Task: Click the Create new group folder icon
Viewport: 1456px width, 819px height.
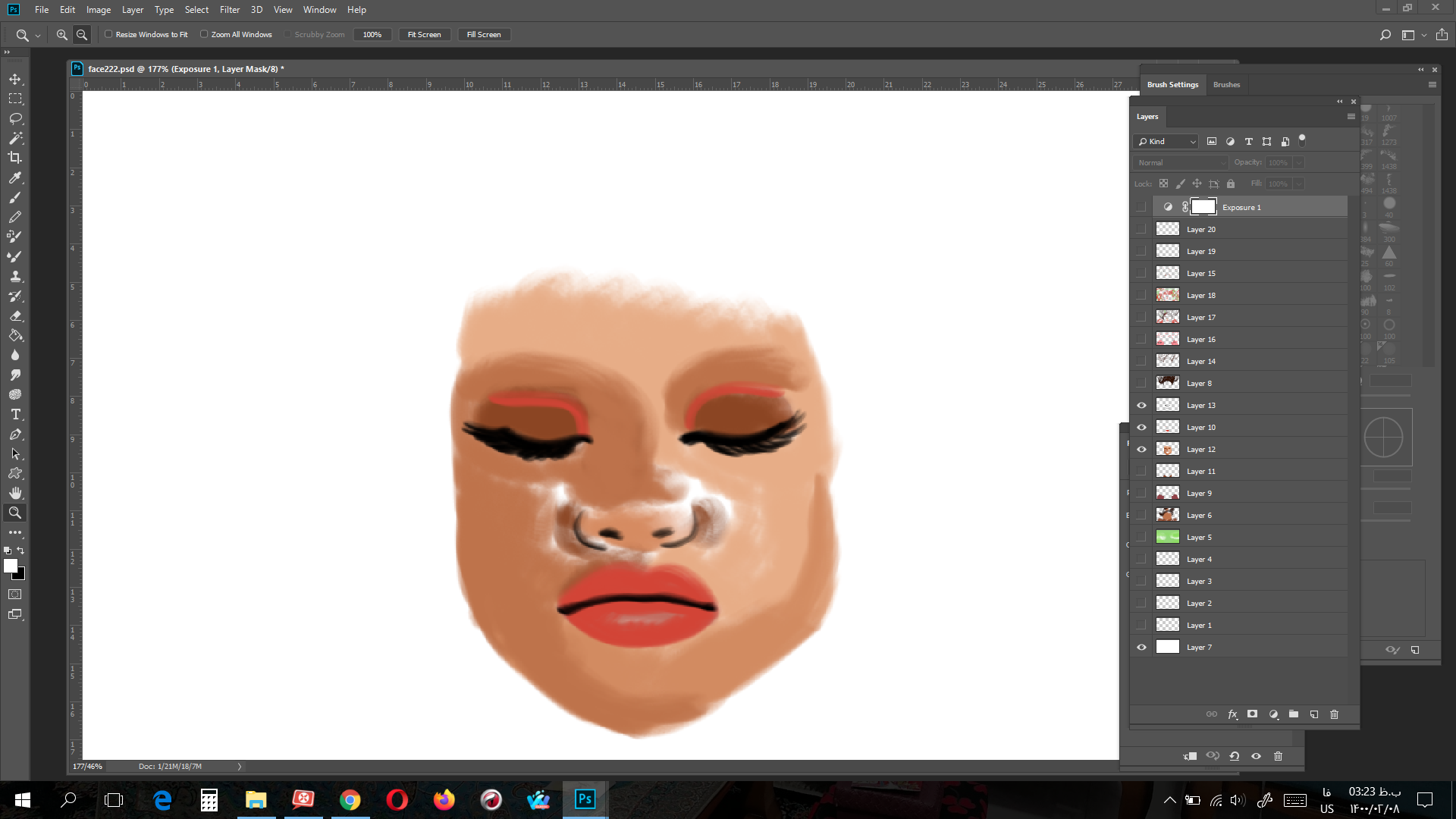Action: (x=1294, y=714)
